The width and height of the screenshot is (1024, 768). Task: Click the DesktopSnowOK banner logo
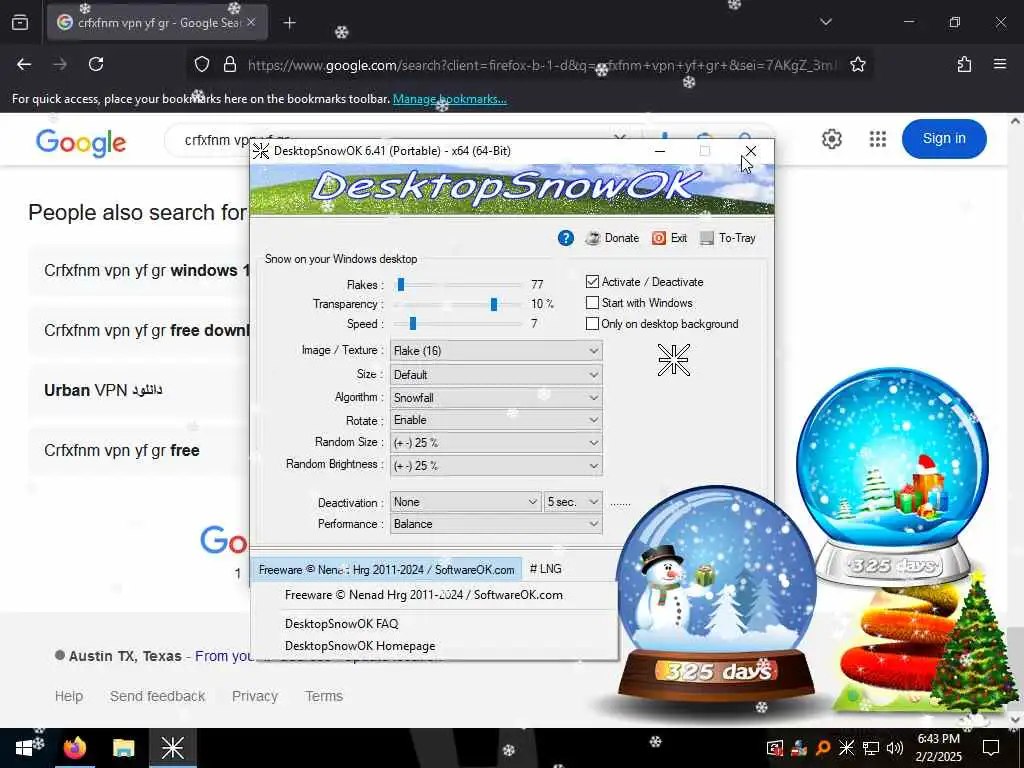click(x=512, y=189)
